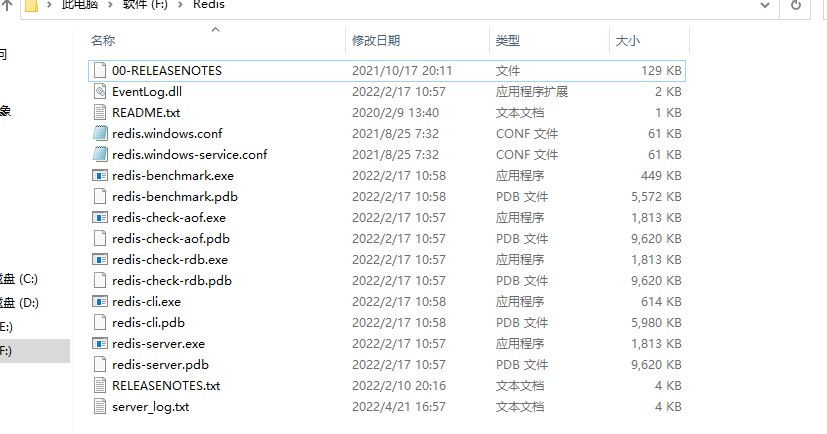
Task: Click the redis-benchmark.exe application icon
Action: (100, 176)
